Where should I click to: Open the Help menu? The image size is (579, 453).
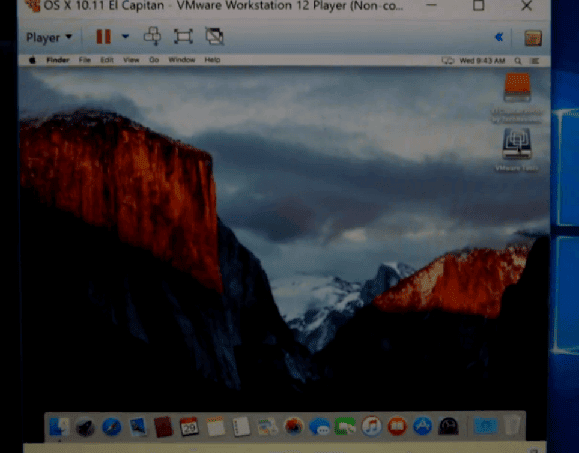click(212, 60)
